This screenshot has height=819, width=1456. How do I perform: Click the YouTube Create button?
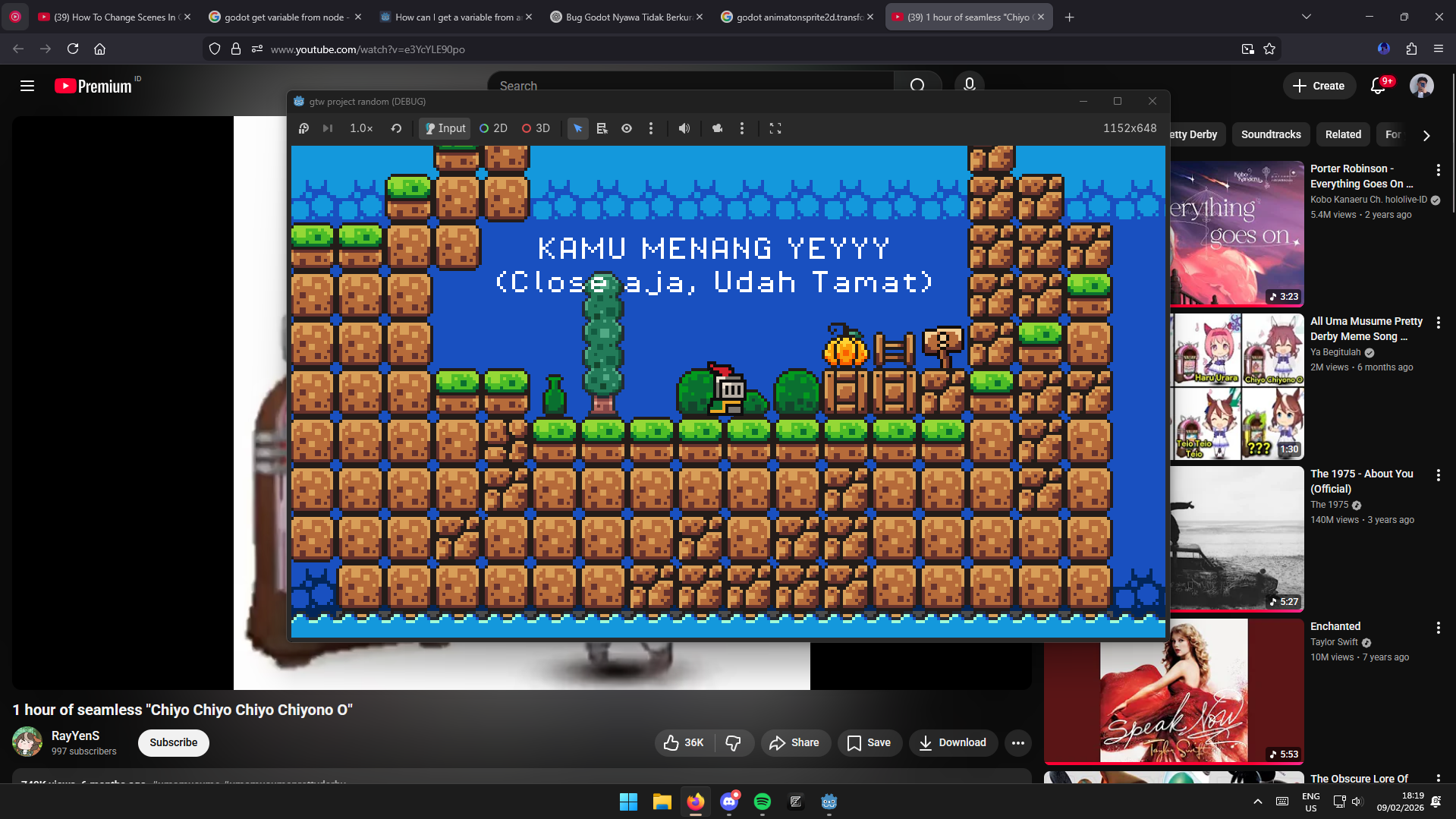coord(1319,86)
